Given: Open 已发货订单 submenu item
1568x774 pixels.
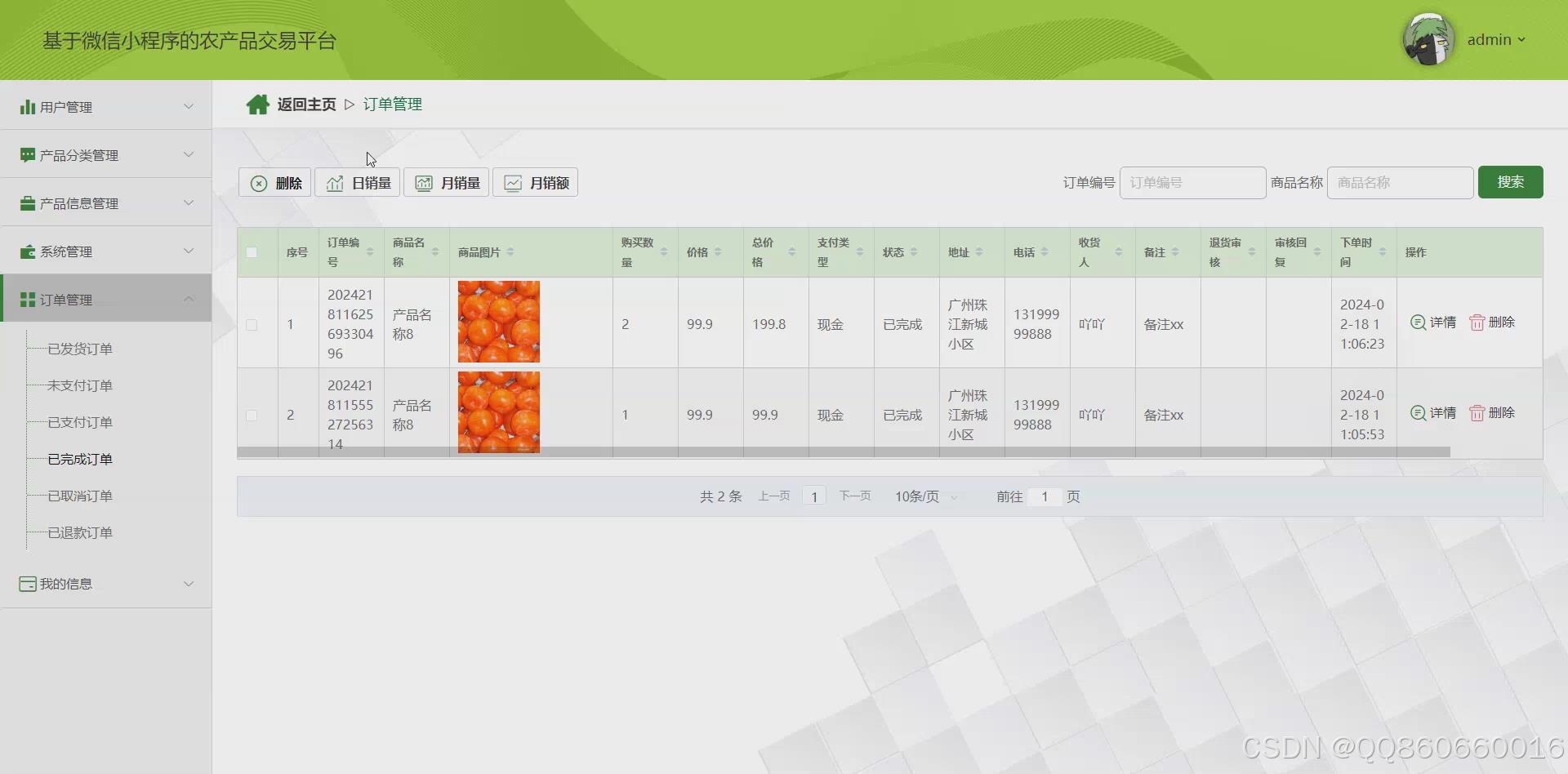Looking at the screenshot, I should [80, 349].
